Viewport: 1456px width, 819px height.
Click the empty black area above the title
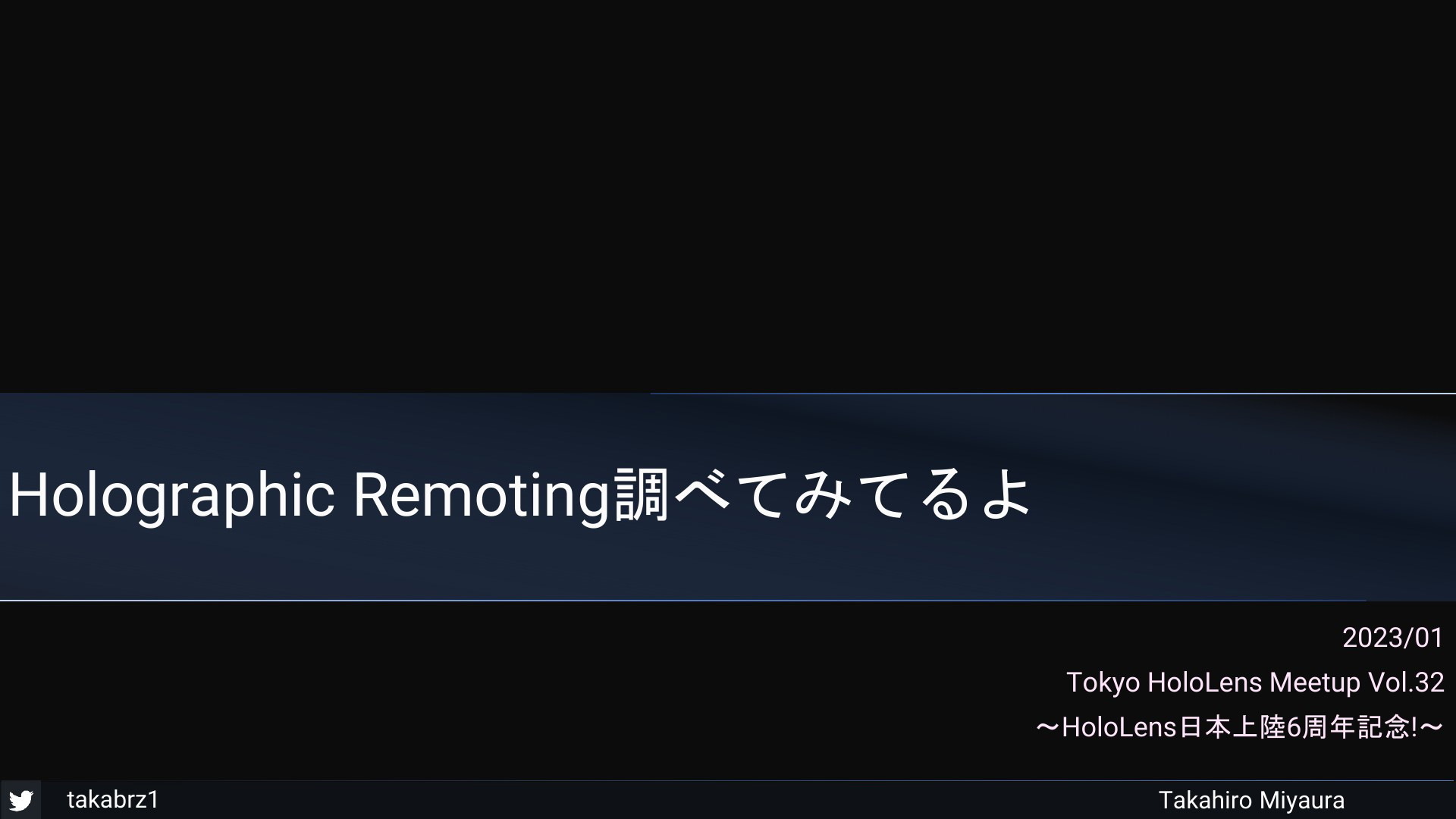pos(728,196)
